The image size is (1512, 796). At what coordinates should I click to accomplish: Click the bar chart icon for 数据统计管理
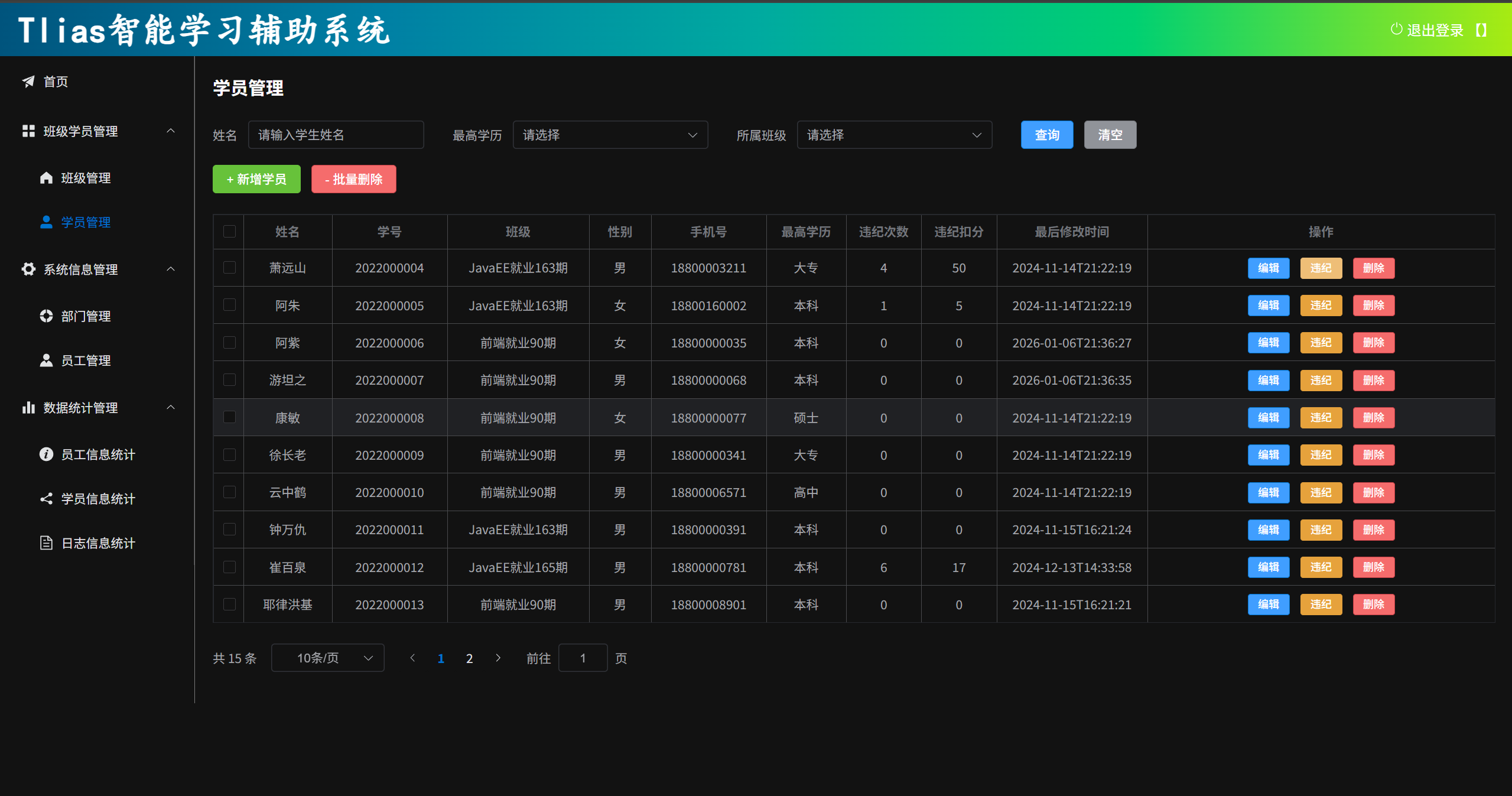[28, 408]
